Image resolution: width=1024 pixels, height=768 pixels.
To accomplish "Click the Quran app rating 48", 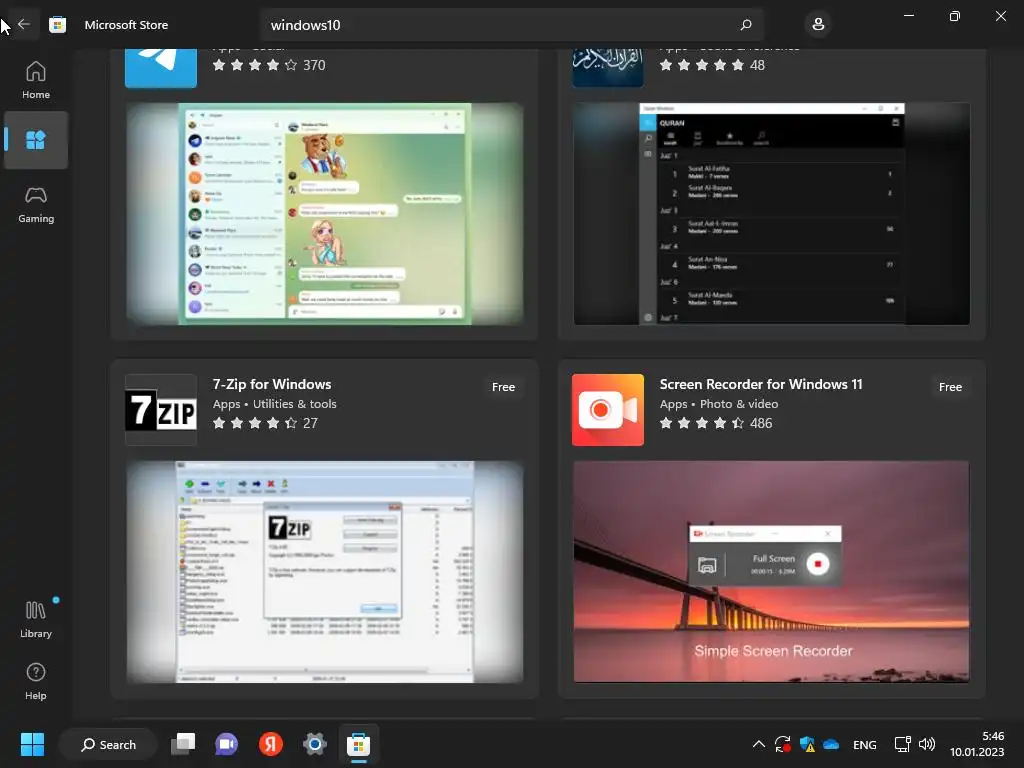I will click(712, 65).
